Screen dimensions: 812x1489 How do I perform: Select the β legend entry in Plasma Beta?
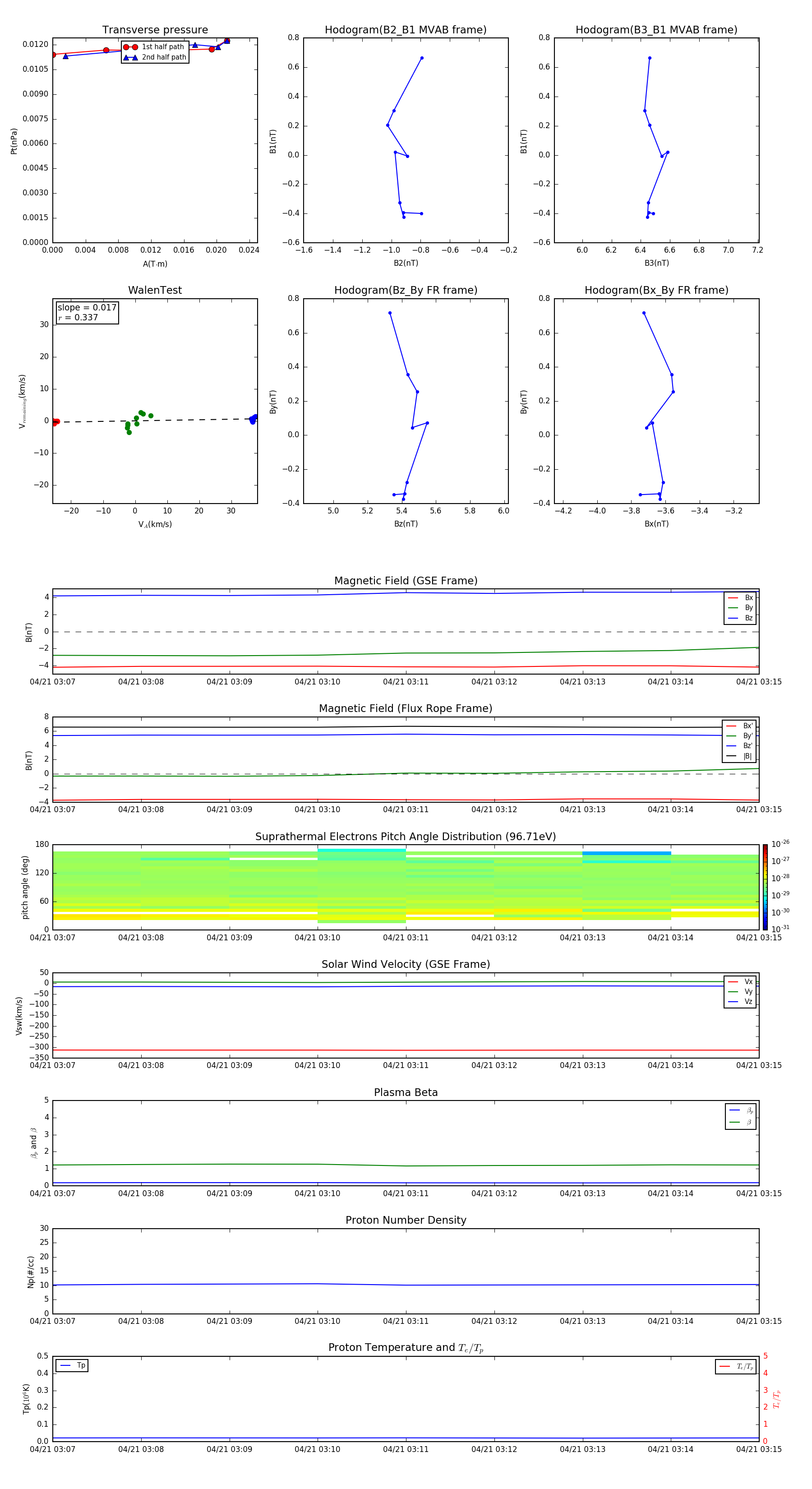point(741,1122)
